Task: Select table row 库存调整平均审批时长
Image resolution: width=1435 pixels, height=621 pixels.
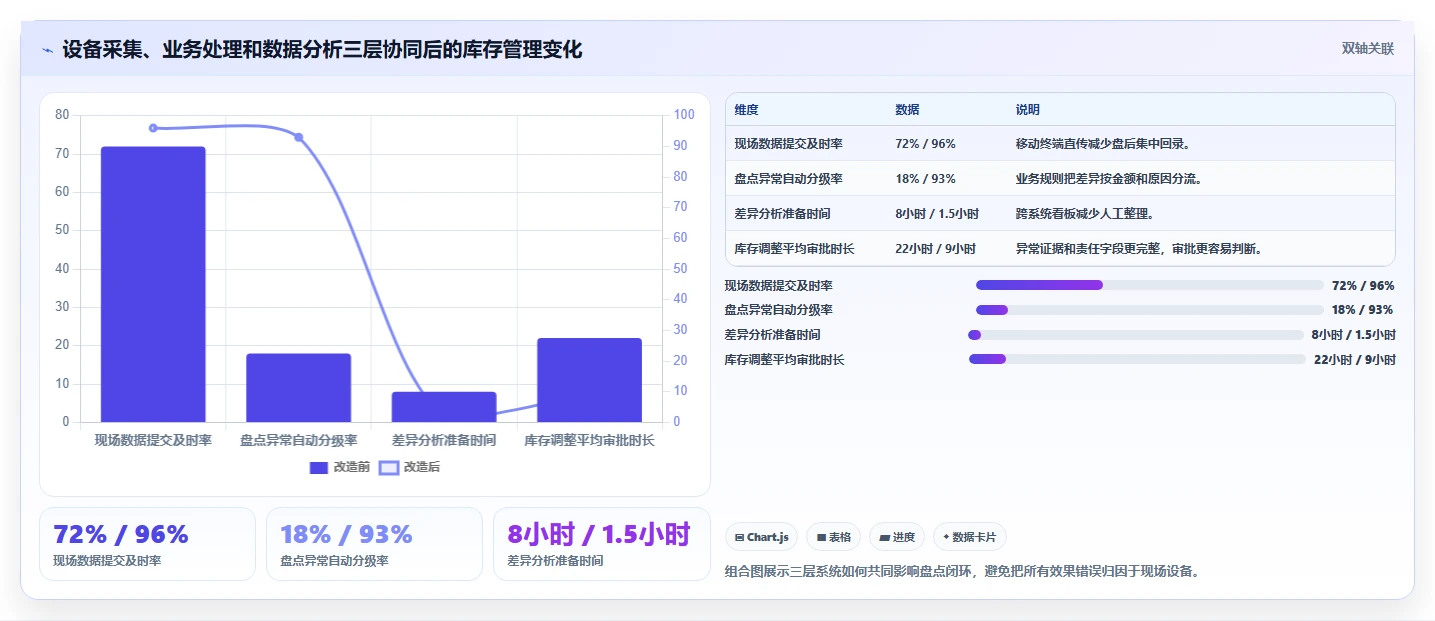Action: point(1059,248)
